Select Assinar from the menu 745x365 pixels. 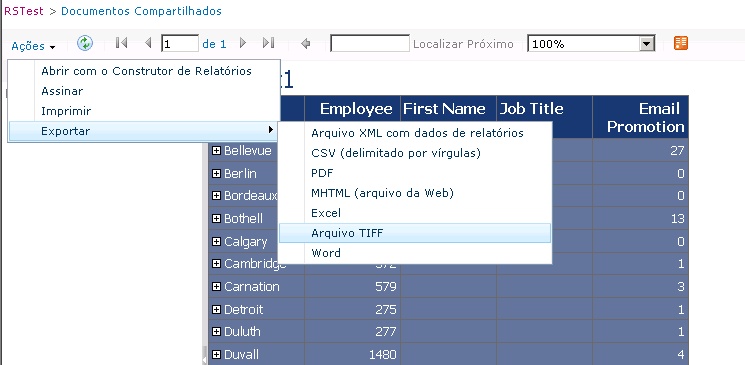(x=144, y=91)
